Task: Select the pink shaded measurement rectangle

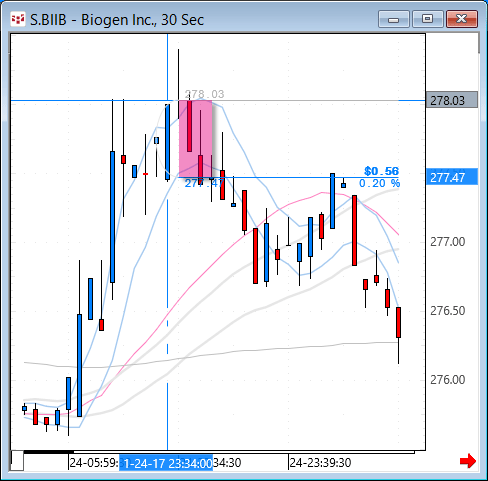Action: point(196,139)
